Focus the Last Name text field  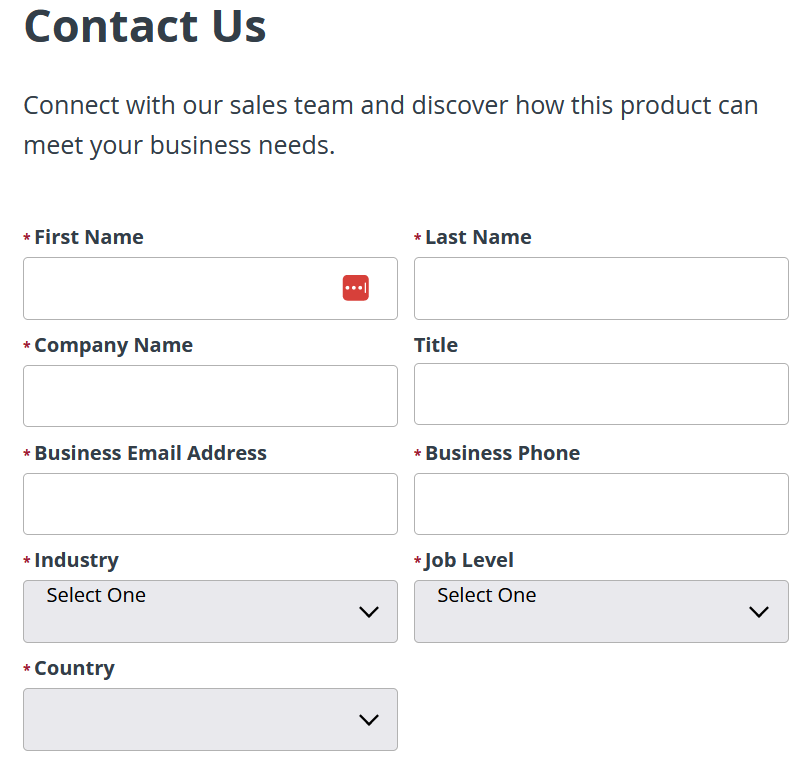point(601,289)
